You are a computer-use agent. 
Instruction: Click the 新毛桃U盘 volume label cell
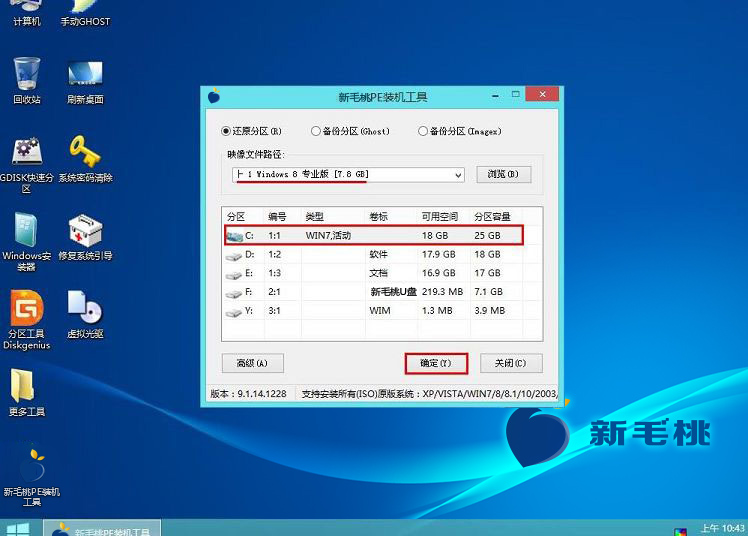point(394,292)
